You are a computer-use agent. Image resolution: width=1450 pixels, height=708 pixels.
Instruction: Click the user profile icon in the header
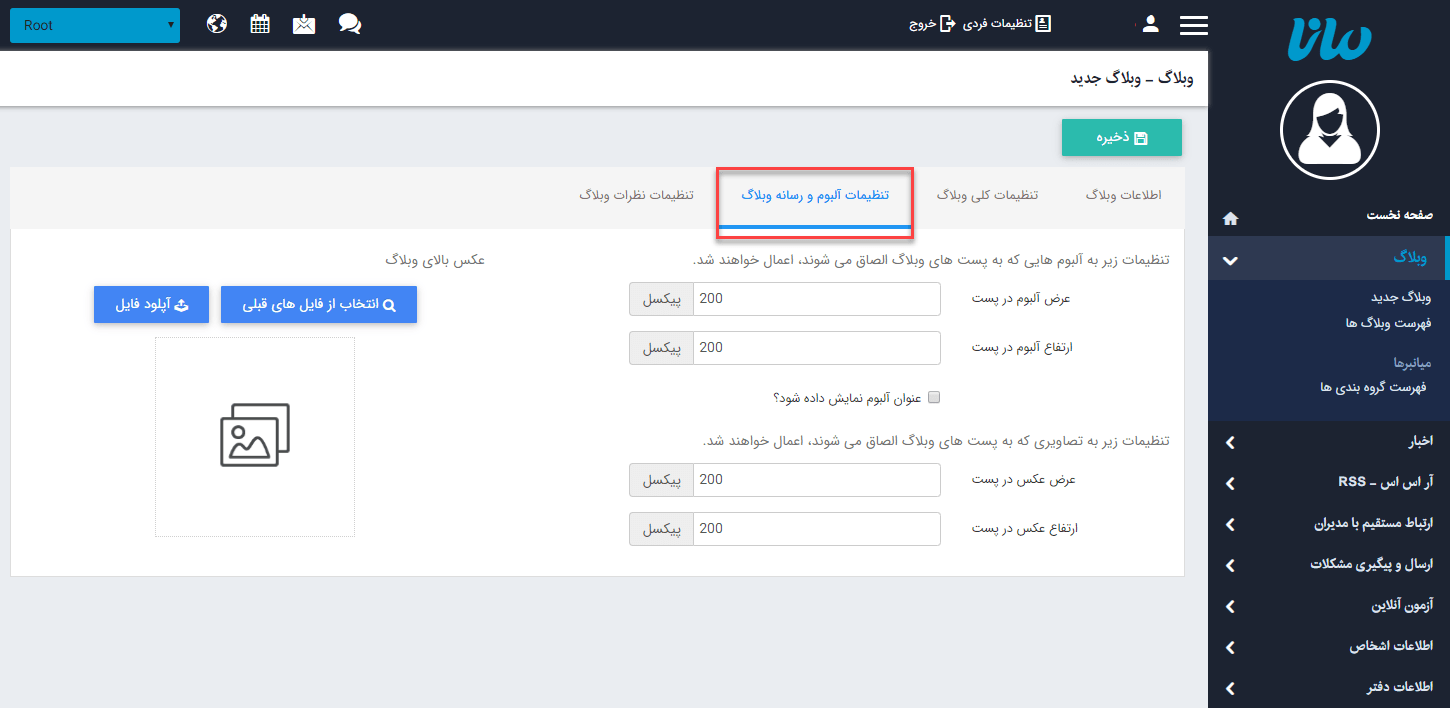[x=1150, y=22]
